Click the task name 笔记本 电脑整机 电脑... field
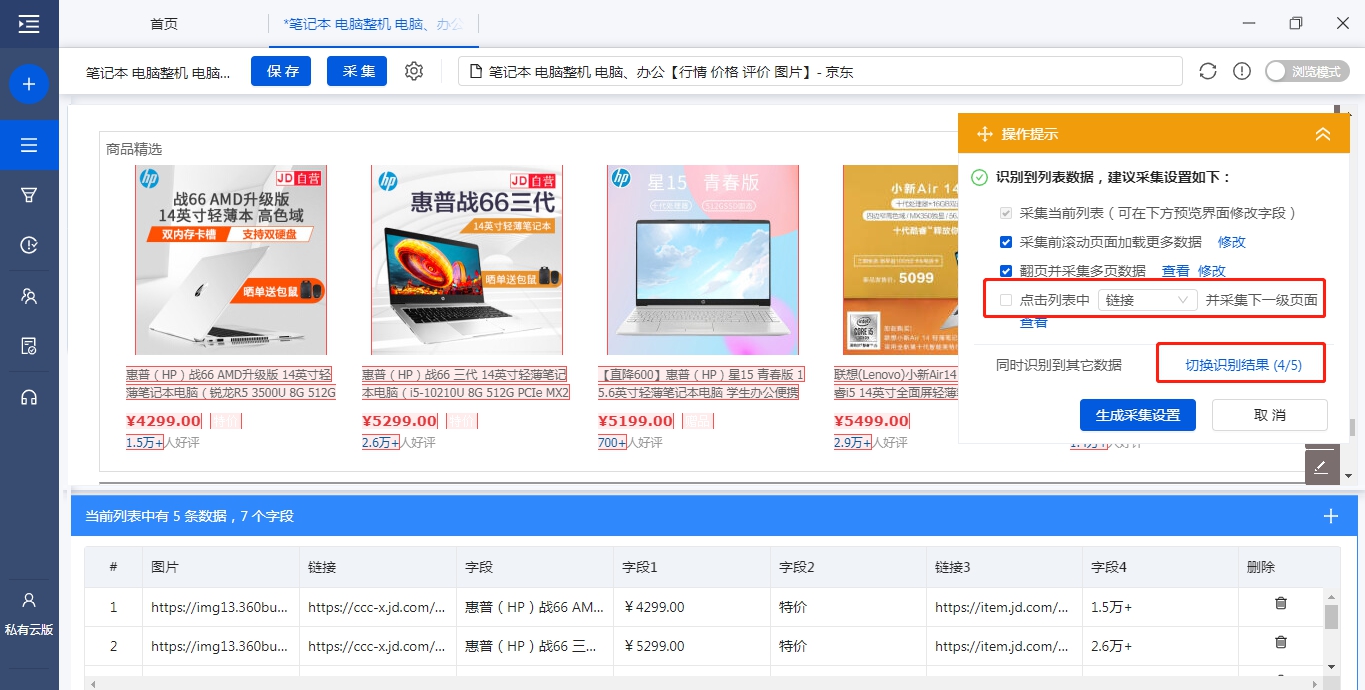Image resolution: width=1365 pixels, height=690 pixels. 158,72
